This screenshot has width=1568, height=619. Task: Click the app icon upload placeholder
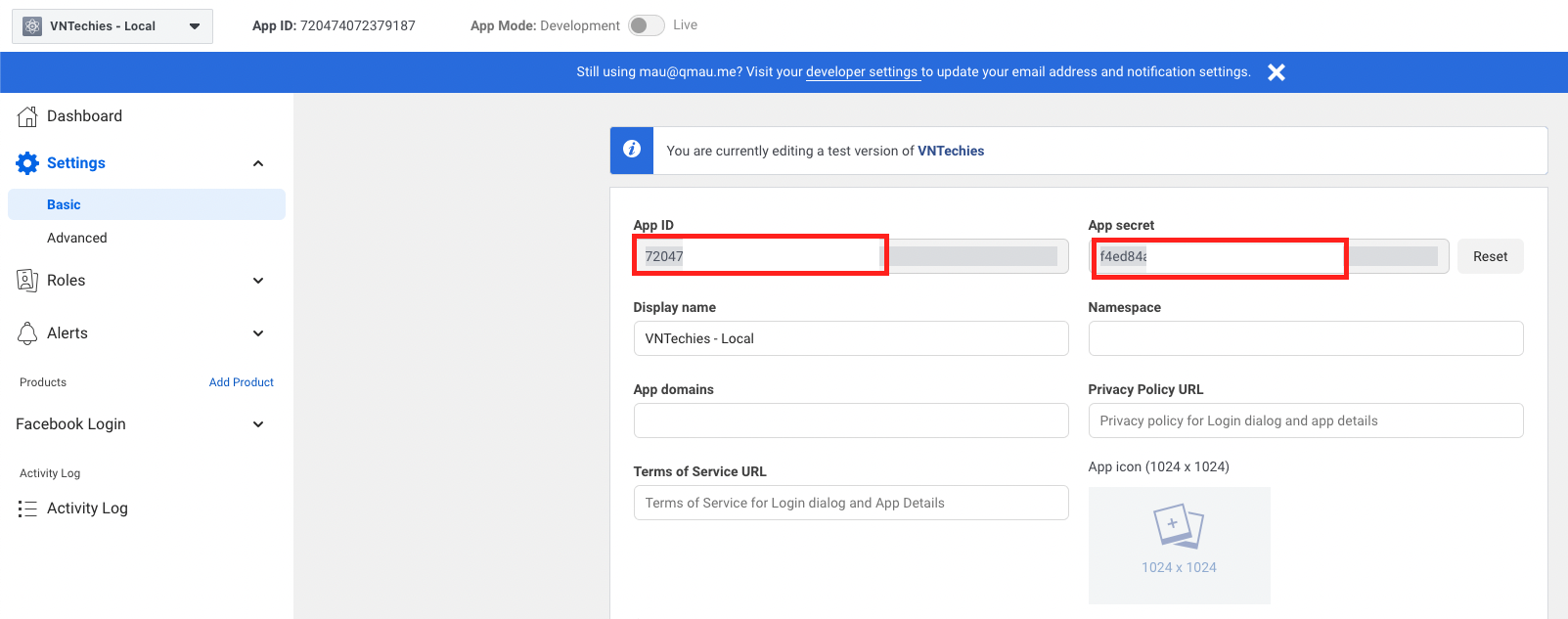pos(1179,545)
